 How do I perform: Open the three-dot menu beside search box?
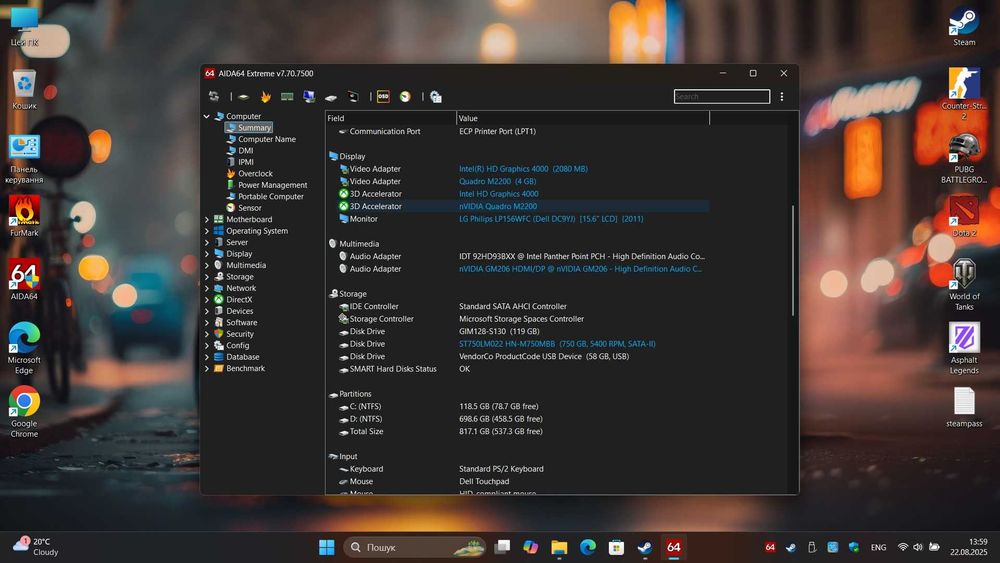pyautogui.click(x=782, y=96)
